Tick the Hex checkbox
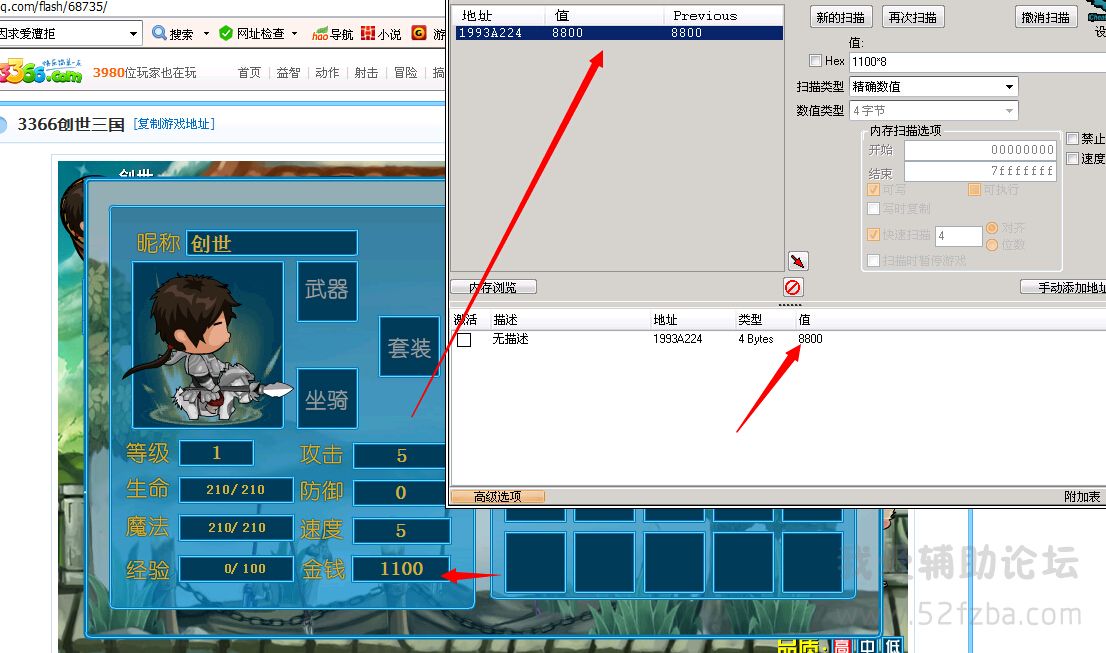 815,61
